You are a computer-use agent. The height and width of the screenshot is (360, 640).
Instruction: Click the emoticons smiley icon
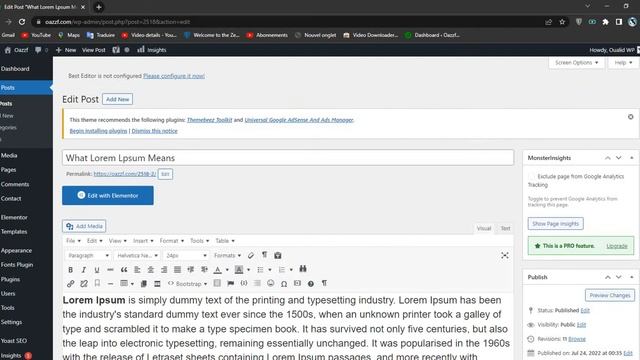point(270,283)
